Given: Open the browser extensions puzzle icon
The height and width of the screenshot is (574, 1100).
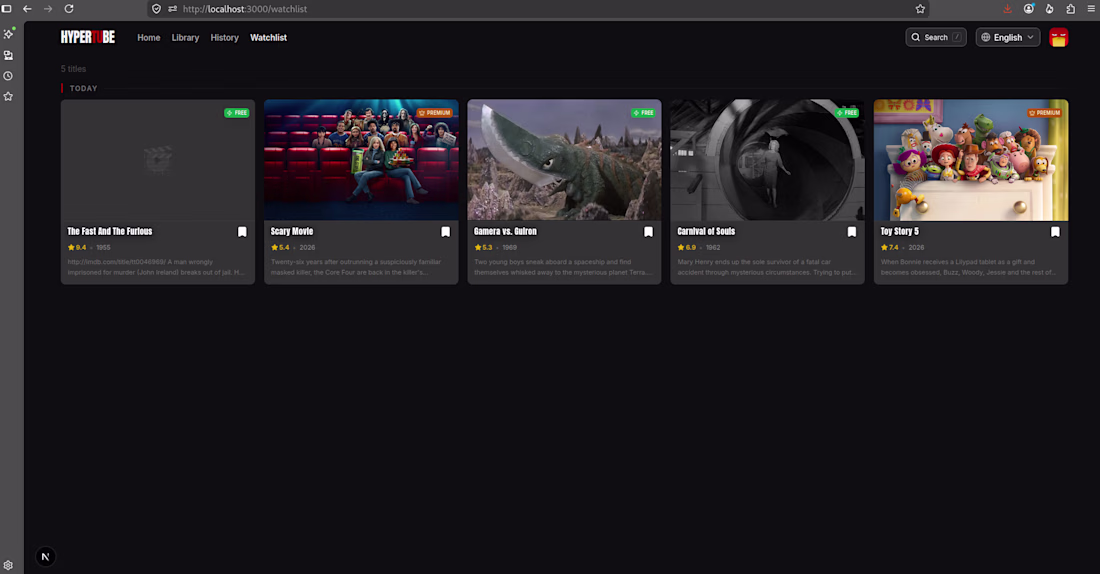Looking at the screenshot, I should coord(1071,9).
